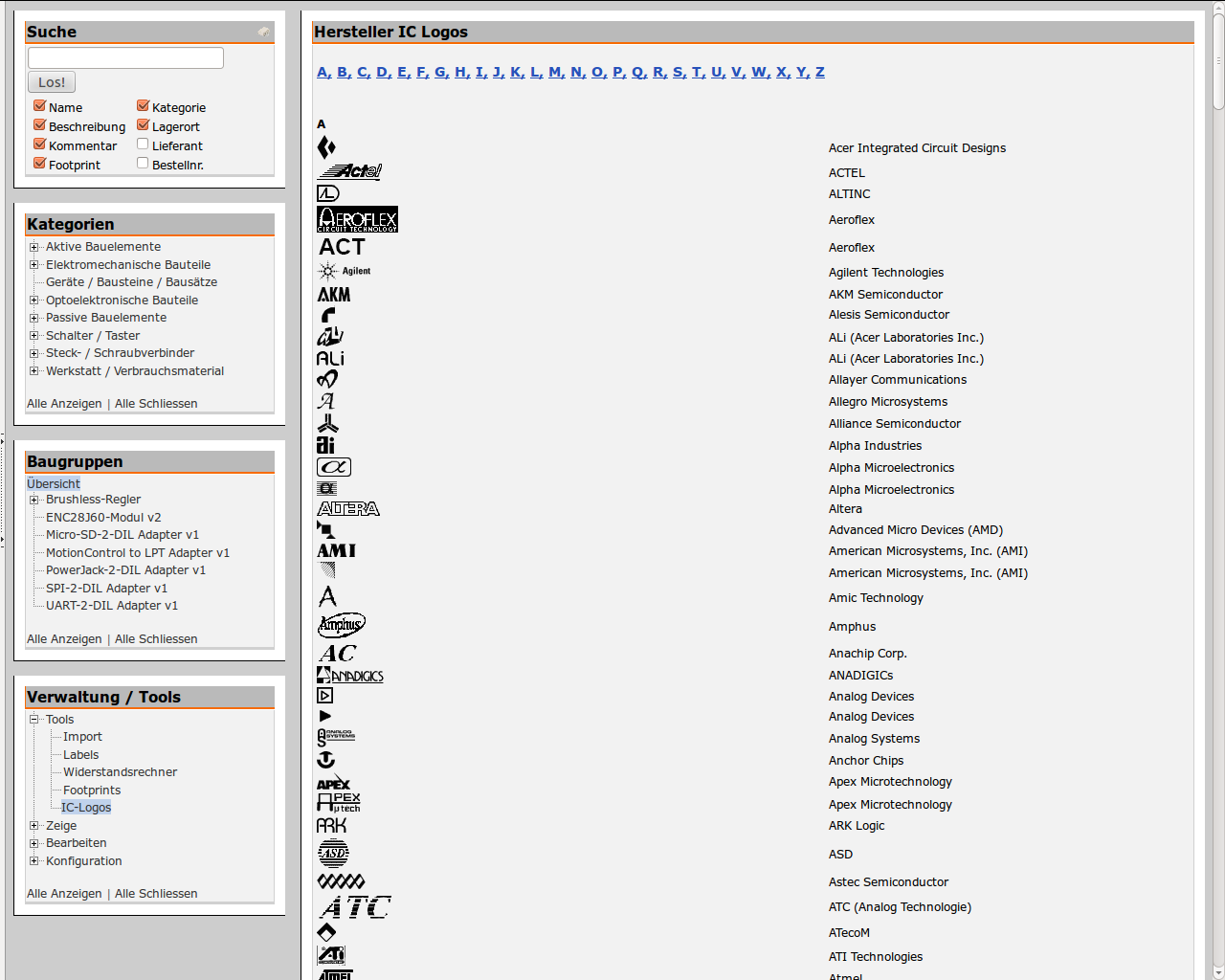The height and width of the screenshot is (980, 1225).
Task: Expand the Aktive Bauelemente category
Action: click(x=33, y=247)
